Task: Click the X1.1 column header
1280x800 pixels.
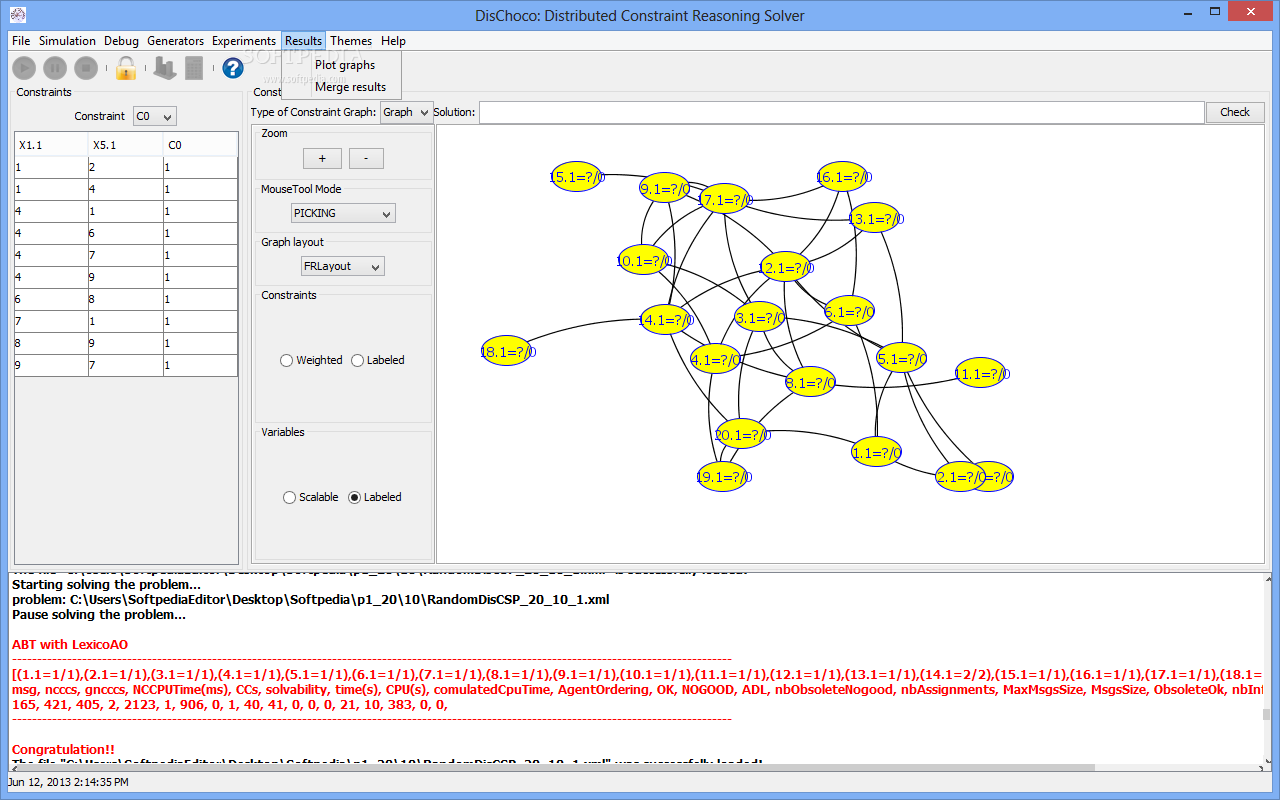Action: (51, 145)
